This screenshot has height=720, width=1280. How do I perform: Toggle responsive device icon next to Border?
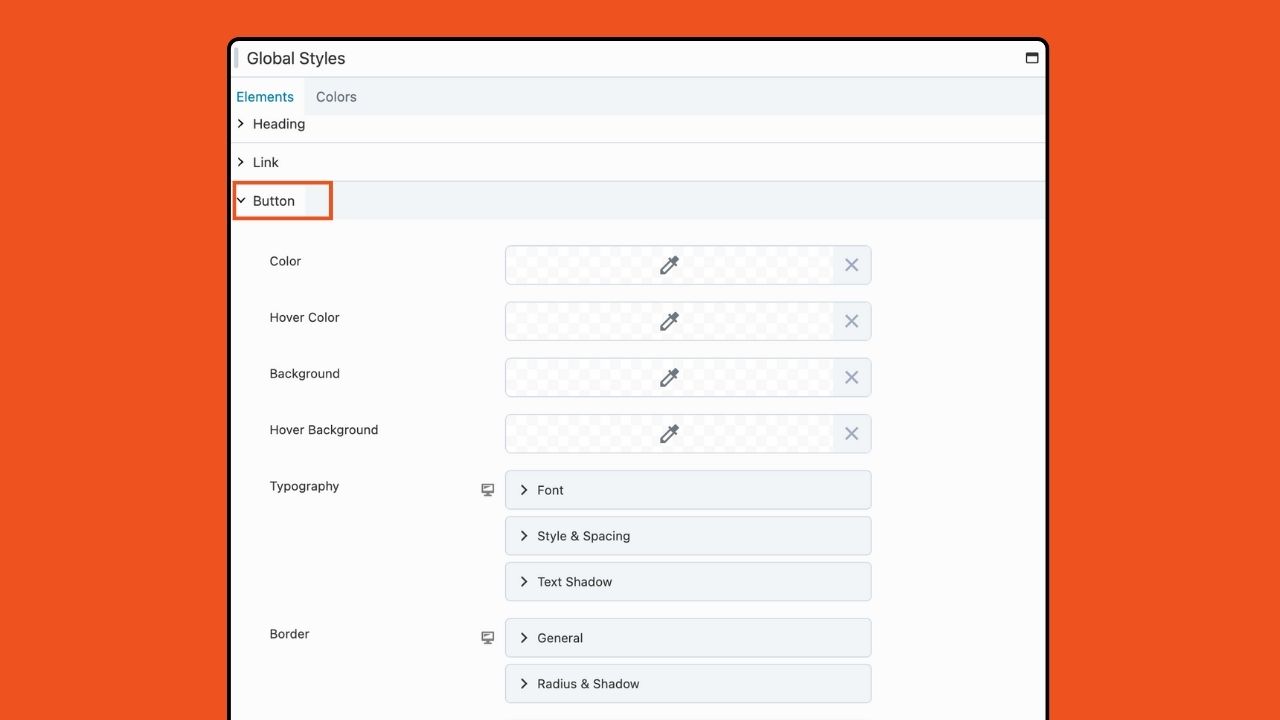(488, 638)
